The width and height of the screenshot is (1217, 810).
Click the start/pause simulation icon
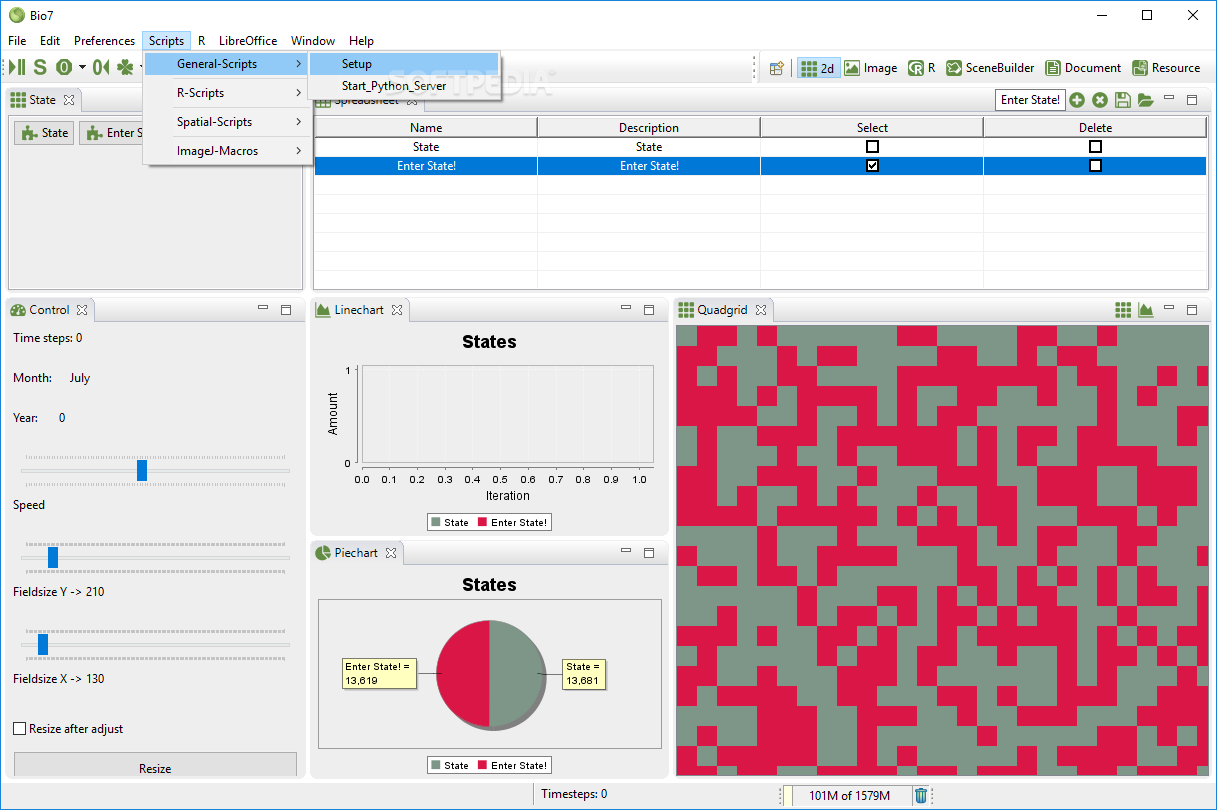click(17, 67)
